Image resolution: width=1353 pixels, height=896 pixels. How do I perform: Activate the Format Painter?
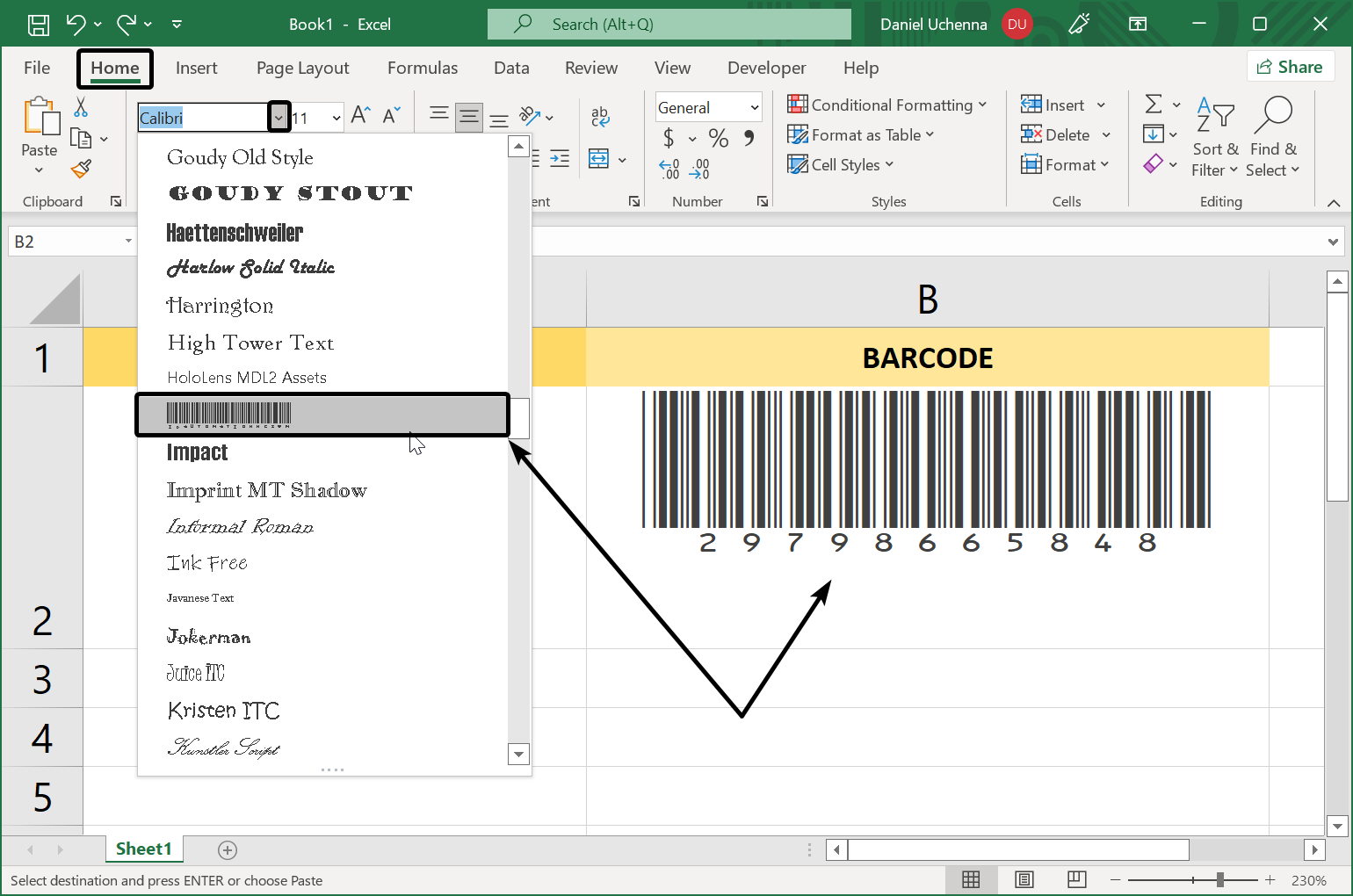(81, 169)
